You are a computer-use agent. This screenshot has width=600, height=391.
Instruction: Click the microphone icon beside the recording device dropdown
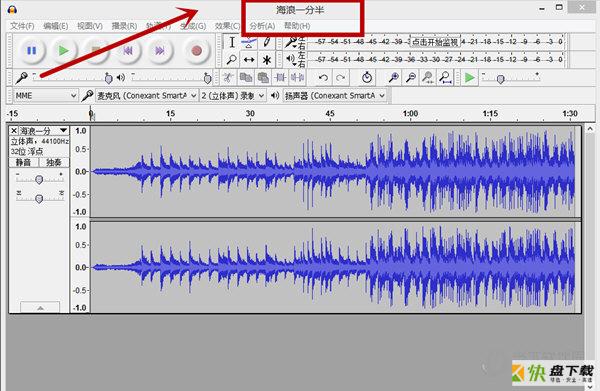(x=87, y=95)
